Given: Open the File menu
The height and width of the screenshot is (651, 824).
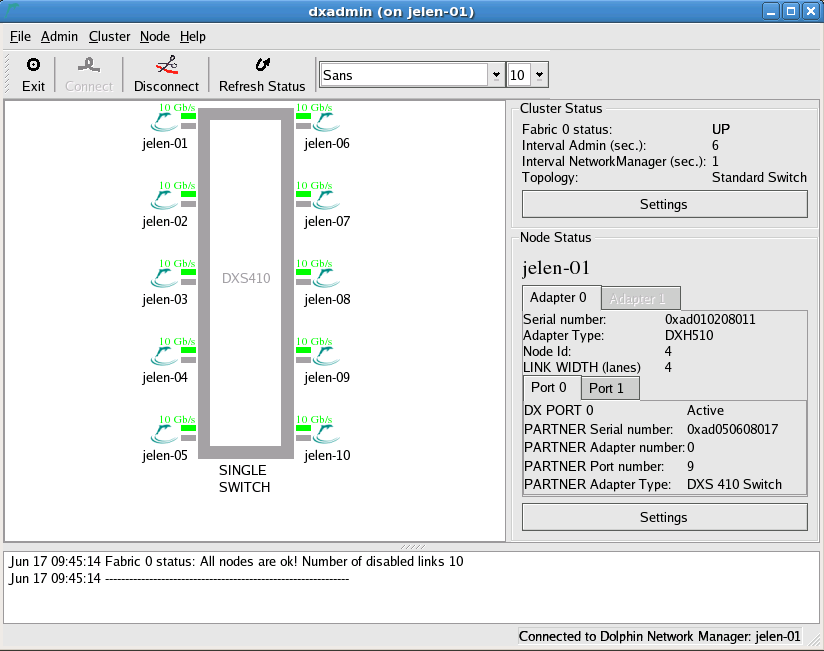Looking at the screenshot, I should coord(20,37).
